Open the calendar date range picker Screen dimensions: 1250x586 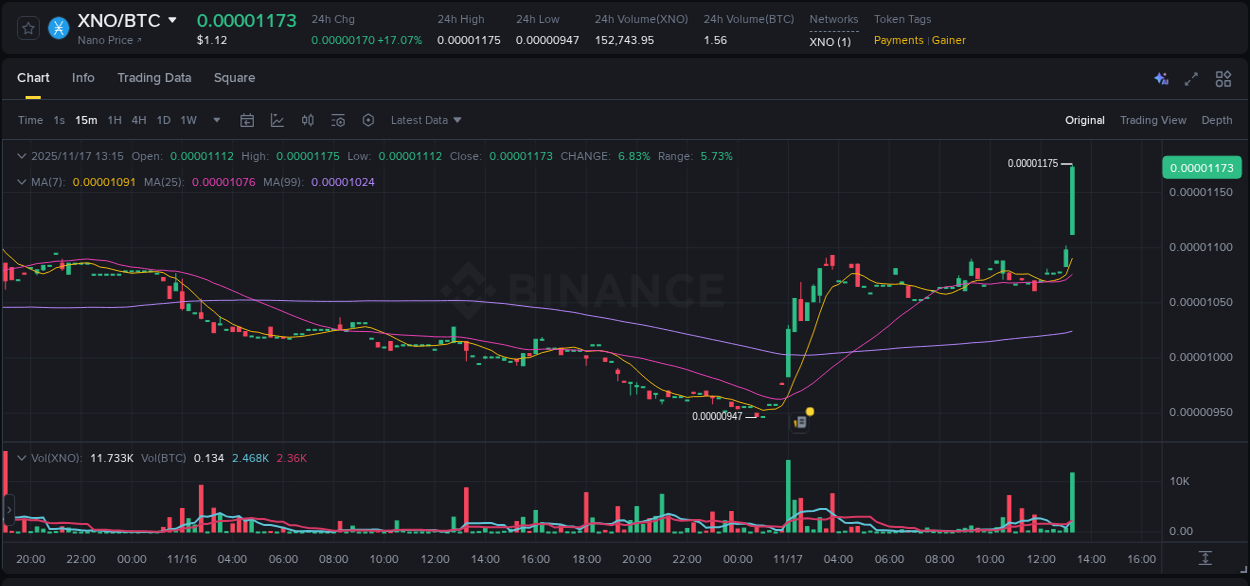[247, 120]
